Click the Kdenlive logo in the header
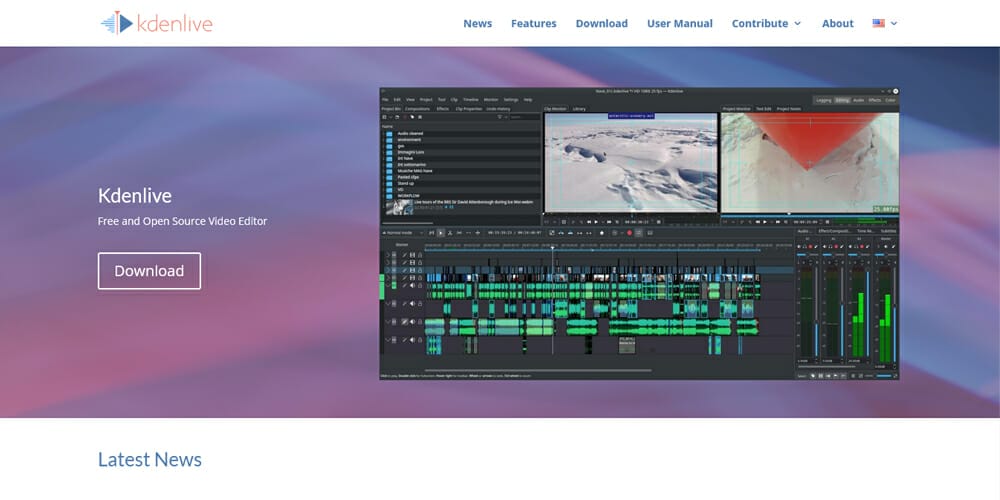Image resolution: width=1000 pixels, height=500 pixels. click(x=156, y=23)
